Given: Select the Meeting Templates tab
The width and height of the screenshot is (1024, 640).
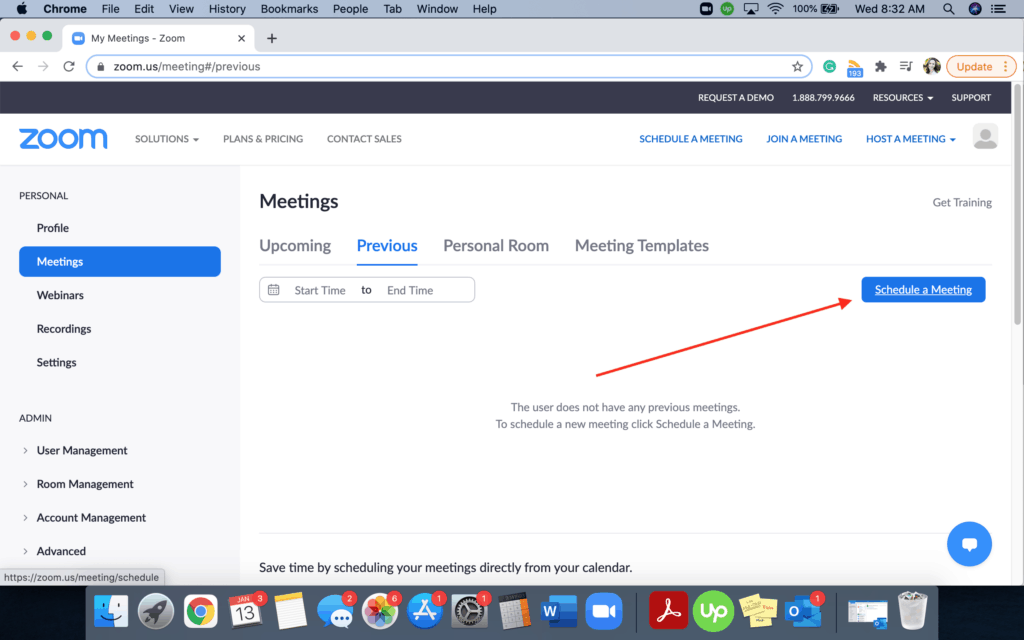Looking at the screenshot, I should tap(641, 246).
